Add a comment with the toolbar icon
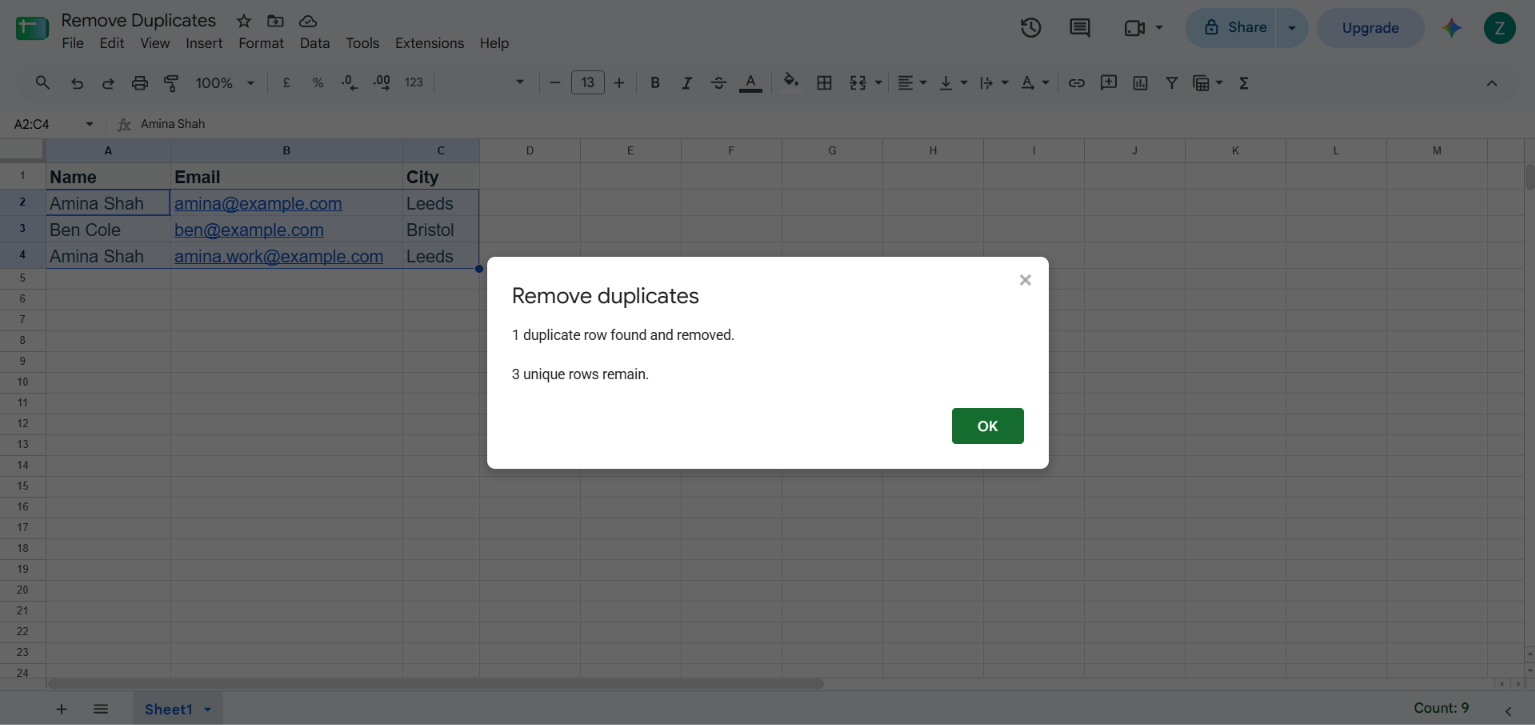 1108,83
